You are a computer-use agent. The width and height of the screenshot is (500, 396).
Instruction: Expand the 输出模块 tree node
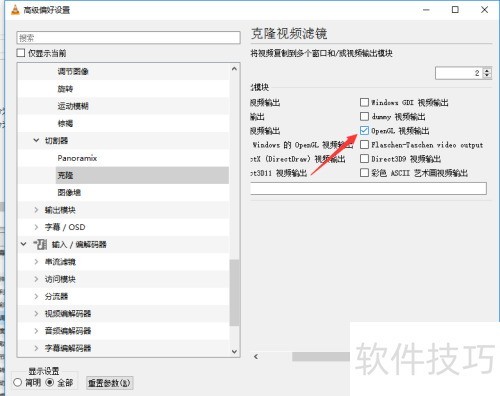[36, 210]
